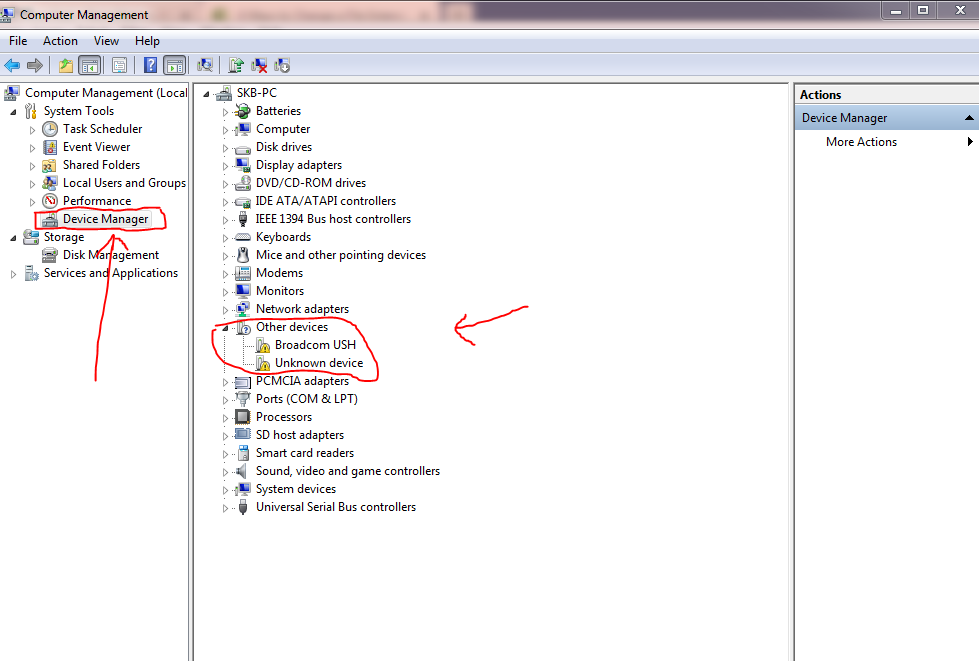
Task: Collapse the SKB-PC root node
Action: [206, 94]
